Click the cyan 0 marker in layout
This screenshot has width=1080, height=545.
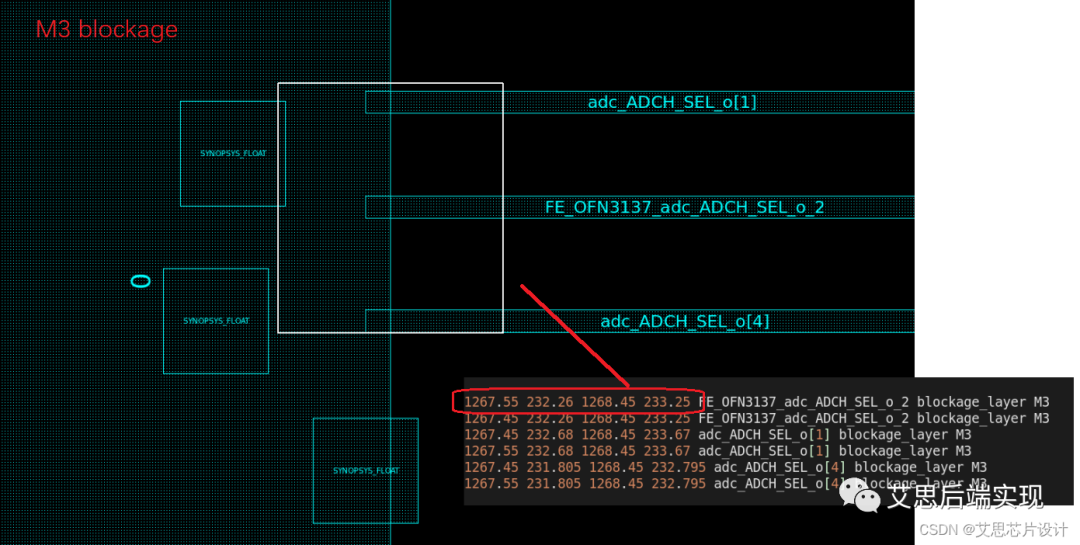(x=141, y=281)
